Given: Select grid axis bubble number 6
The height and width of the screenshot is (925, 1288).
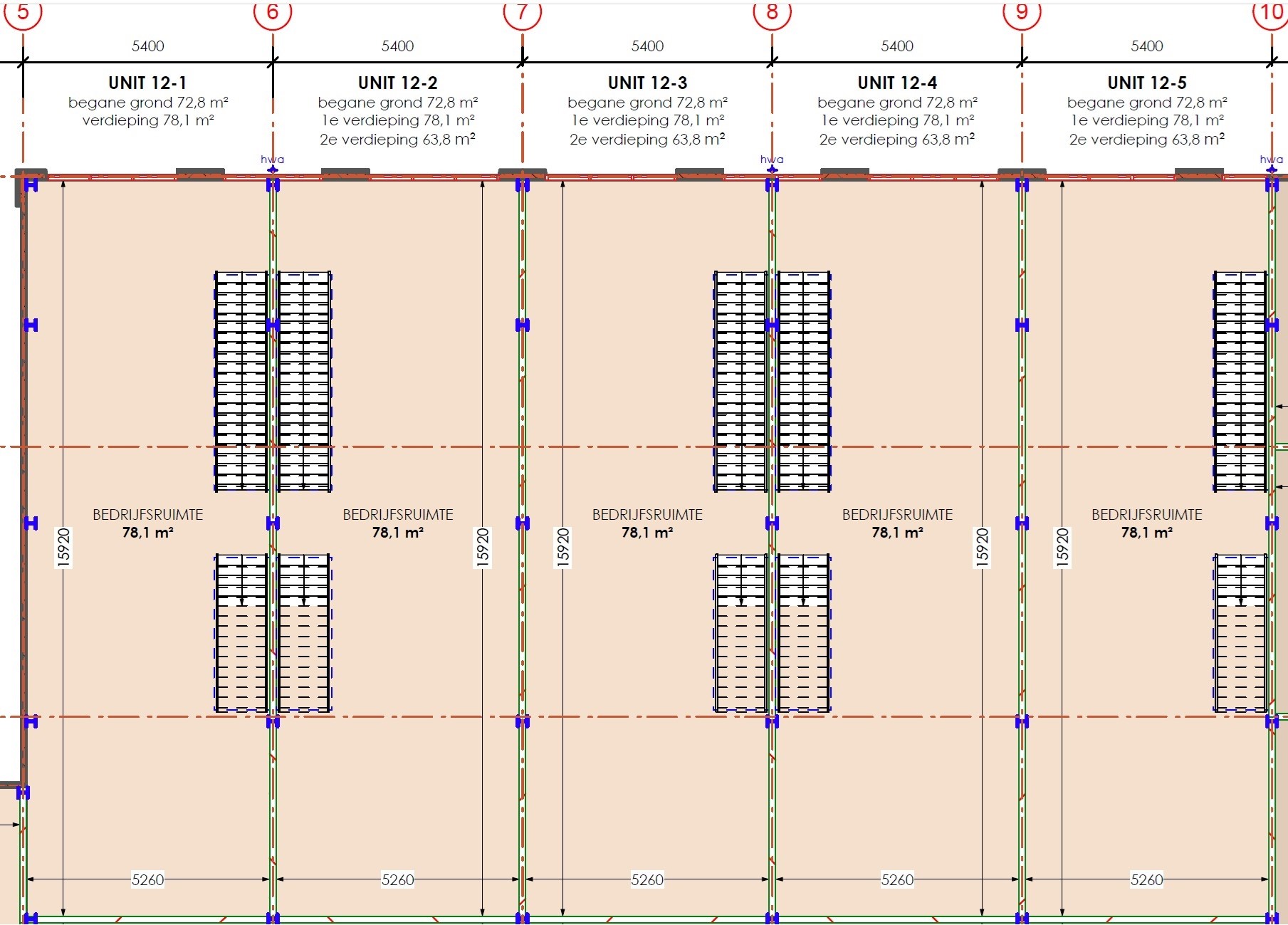Looking at the screenshot, I should (x=273, y=12).
